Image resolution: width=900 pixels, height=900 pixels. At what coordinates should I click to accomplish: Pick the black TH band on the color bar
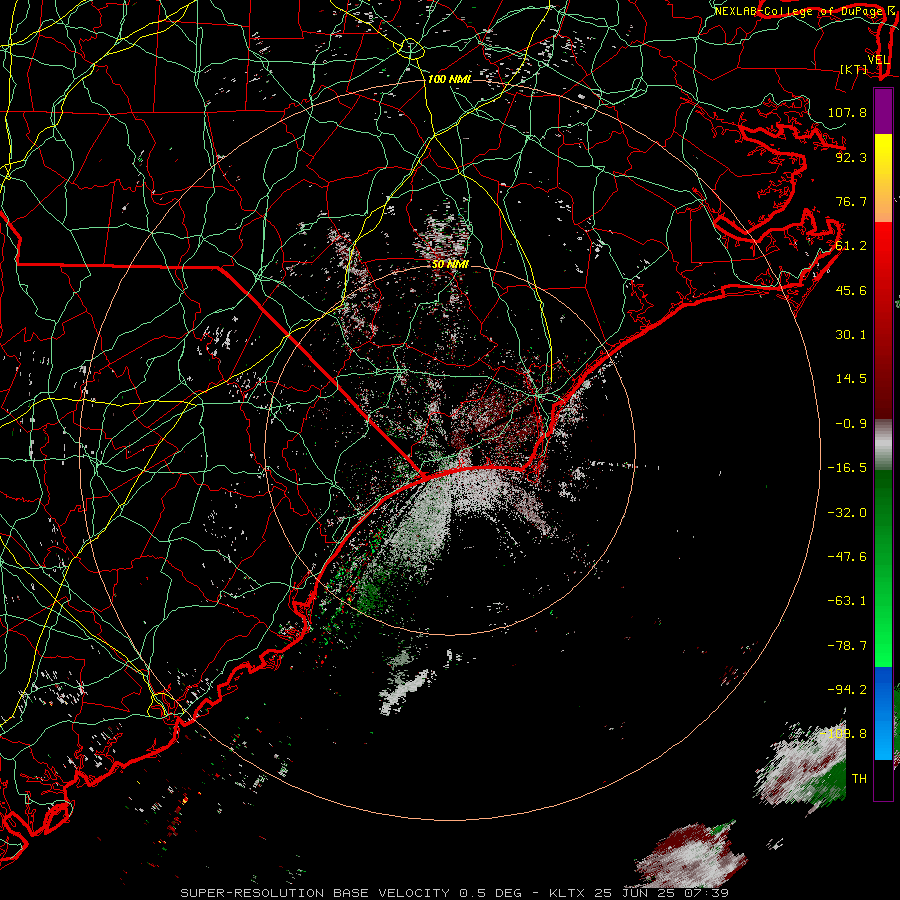pos(883,779)
